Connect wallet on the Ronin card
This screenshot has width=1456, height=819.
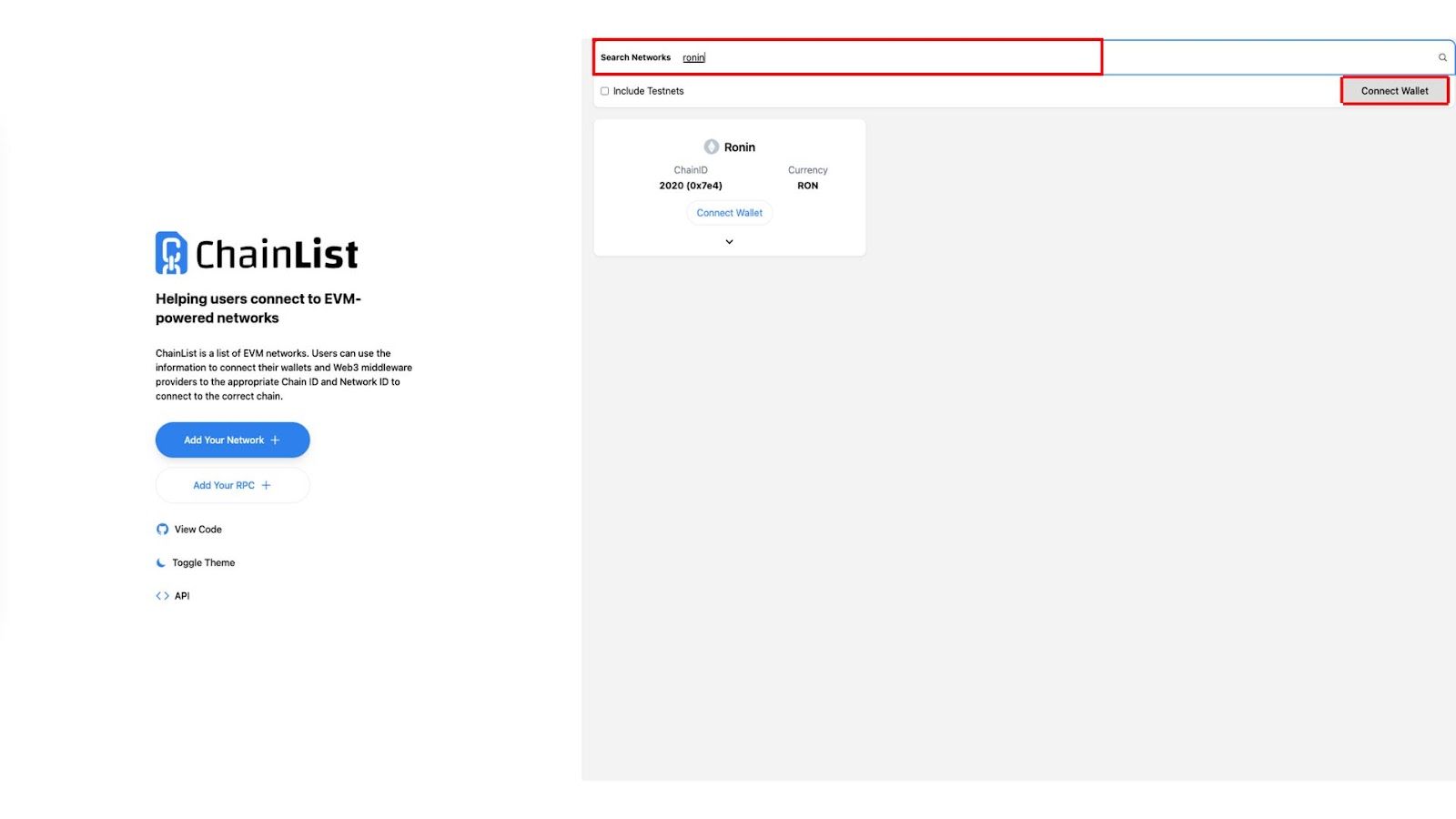(730, 213)
